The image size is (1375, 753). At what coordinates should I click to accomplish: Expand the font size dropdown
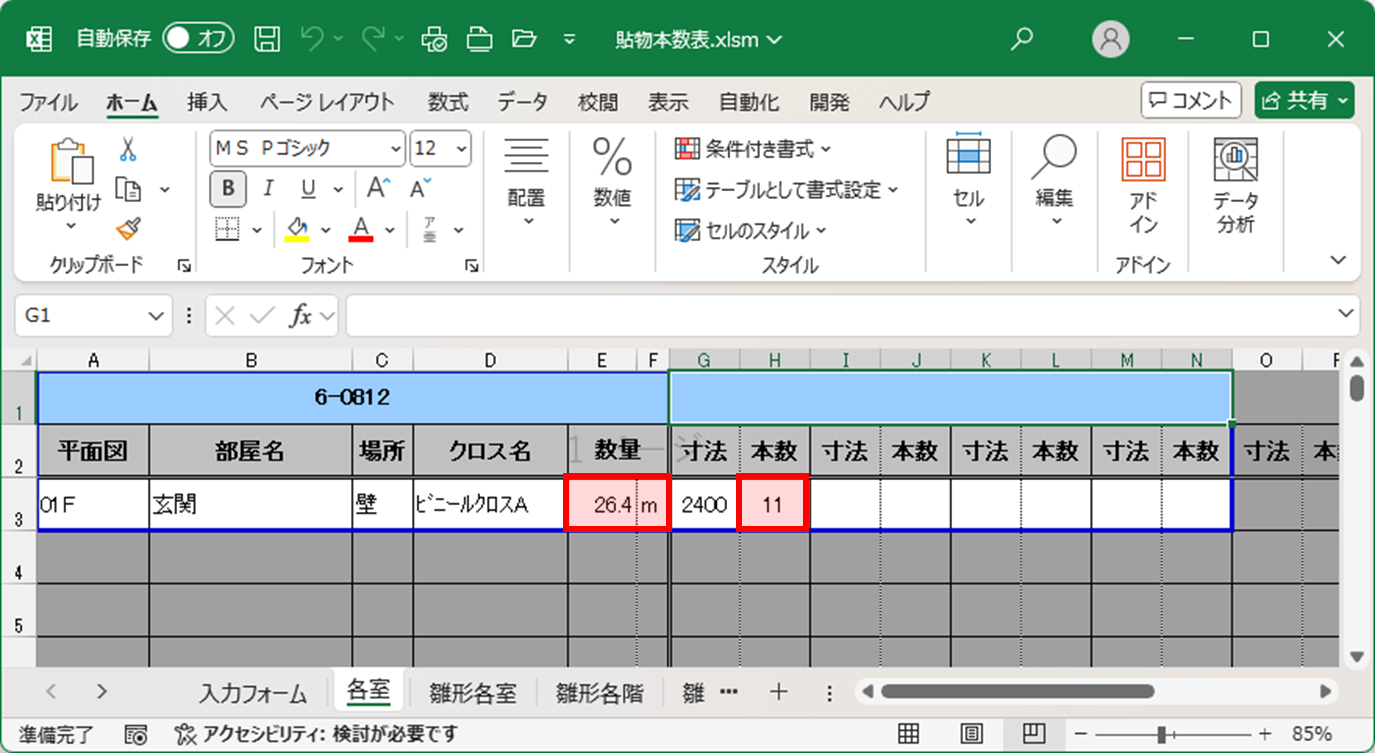pos(461,149)
